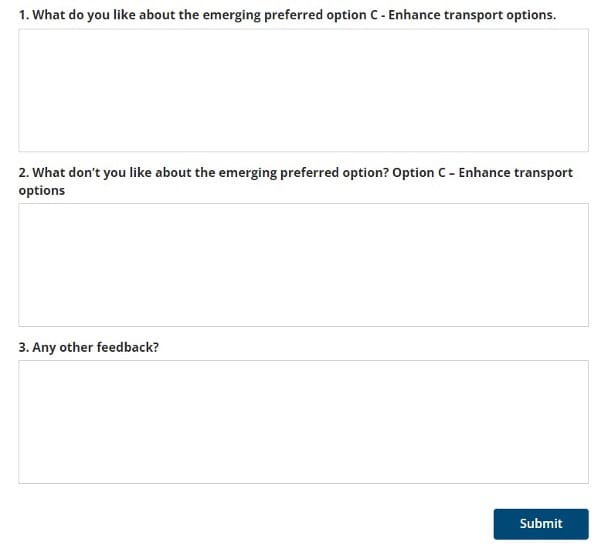Place cursor in 'What do you like' field

pos(303,90)
